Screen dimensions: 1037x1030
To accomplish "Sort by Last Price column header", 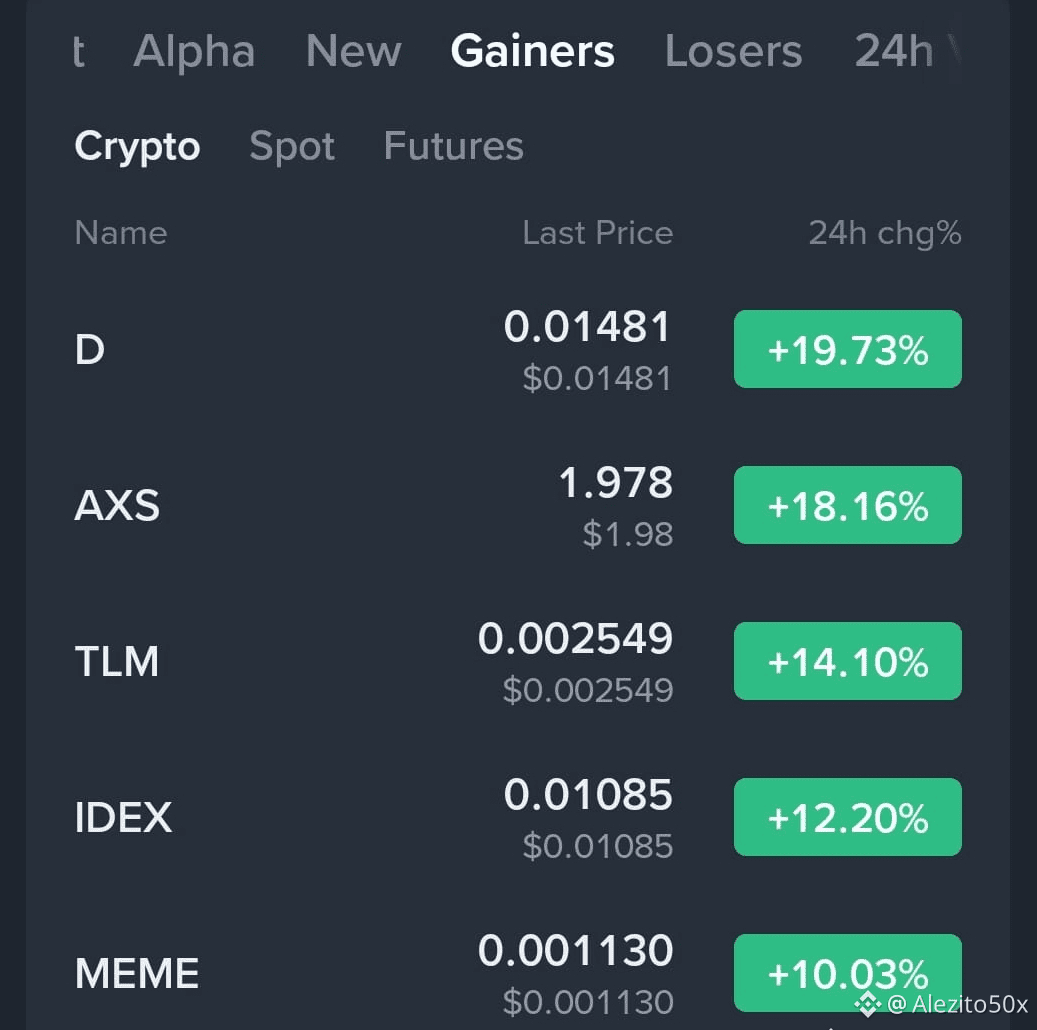I will tap(597, 233).
